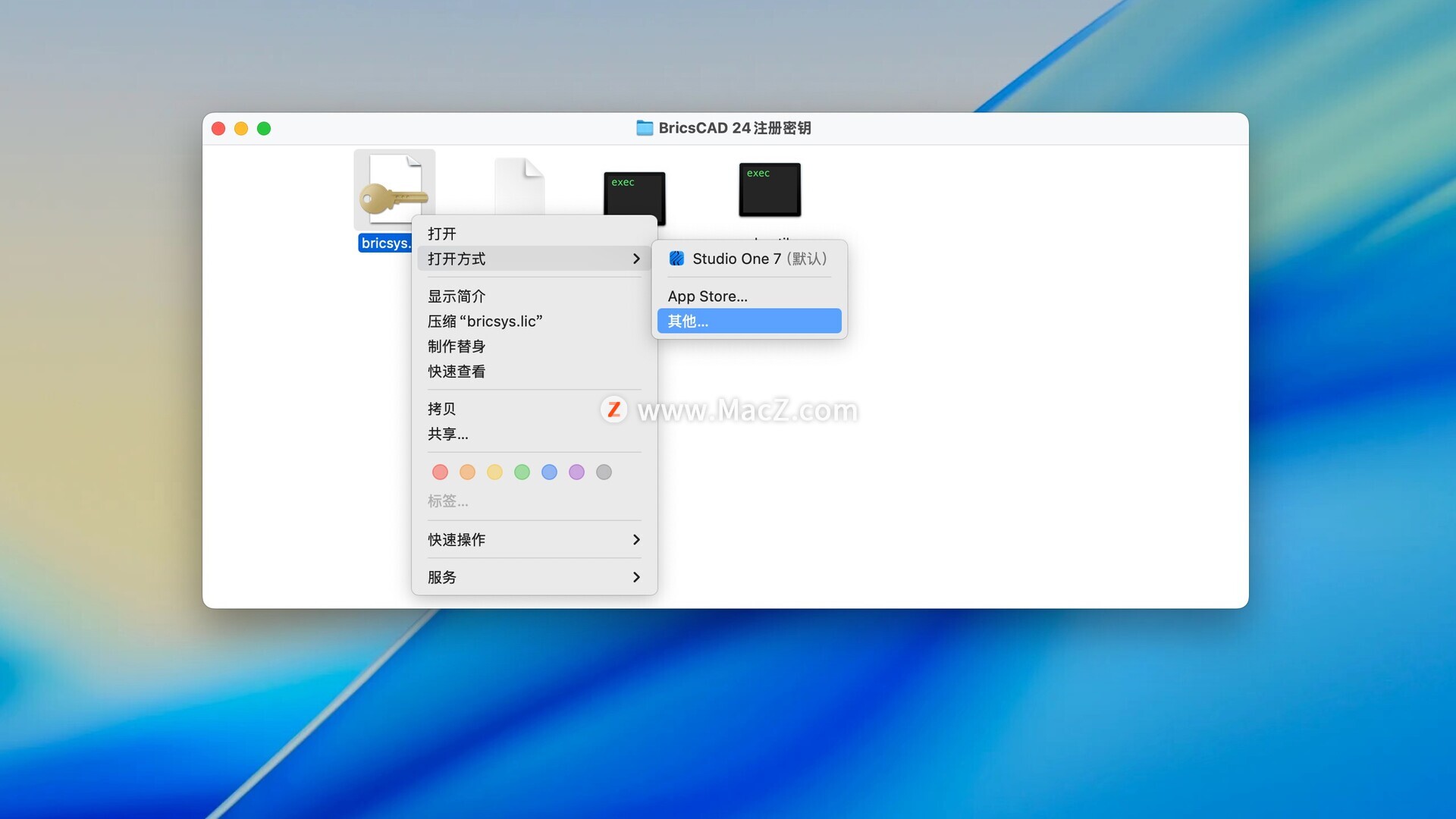Select 压缩 "bricsys.lic" option
The width and height of the screenshot is (1456, 819).
485,322
